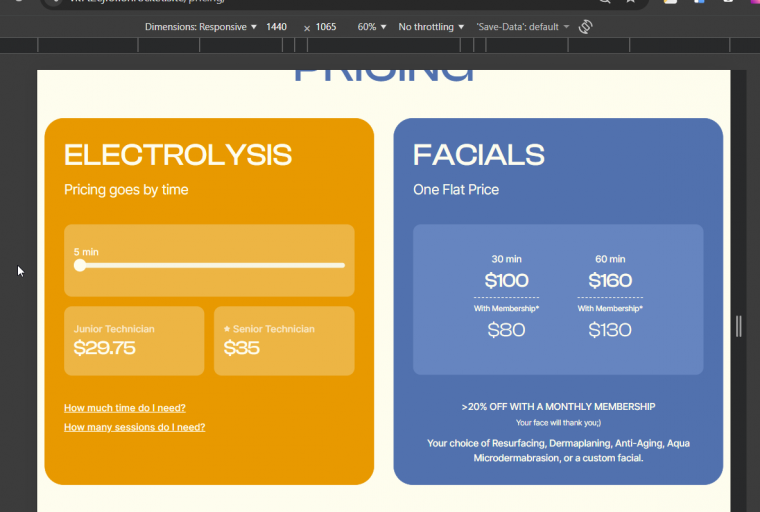Click the Senior Technician price card
This screenshot has width=760, height=512.
[x=284, y=341]
